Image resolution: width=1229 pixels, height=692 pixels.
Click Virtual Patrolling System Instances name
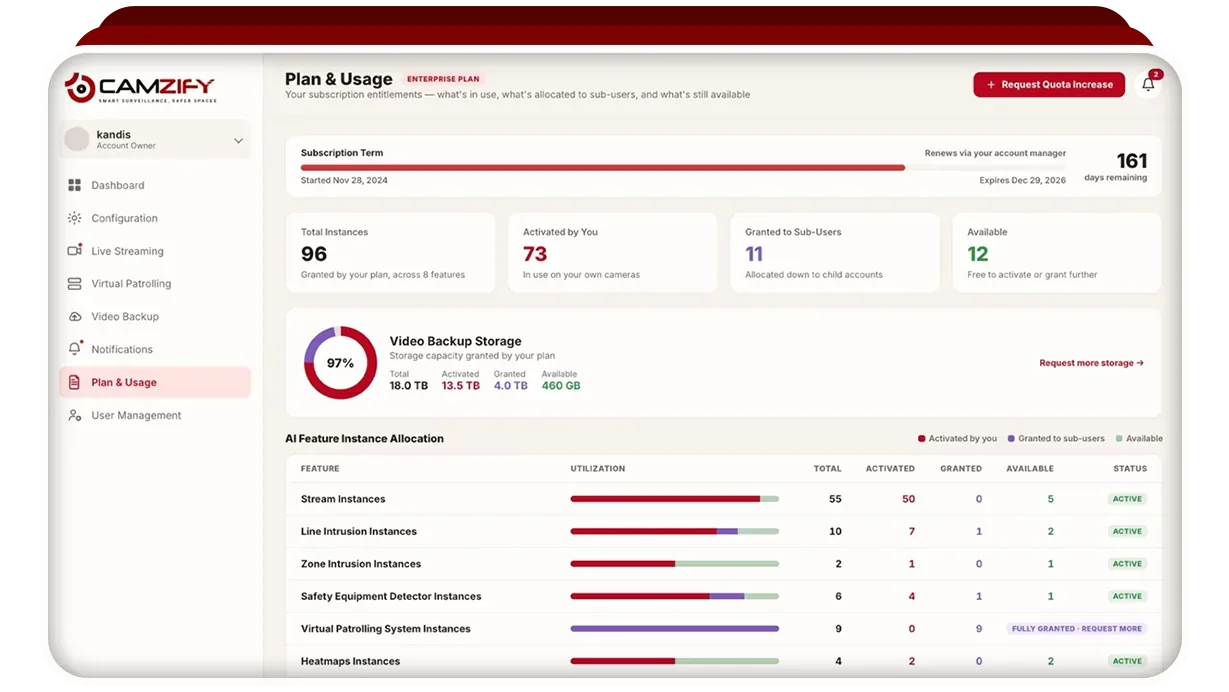pos(386,629)
